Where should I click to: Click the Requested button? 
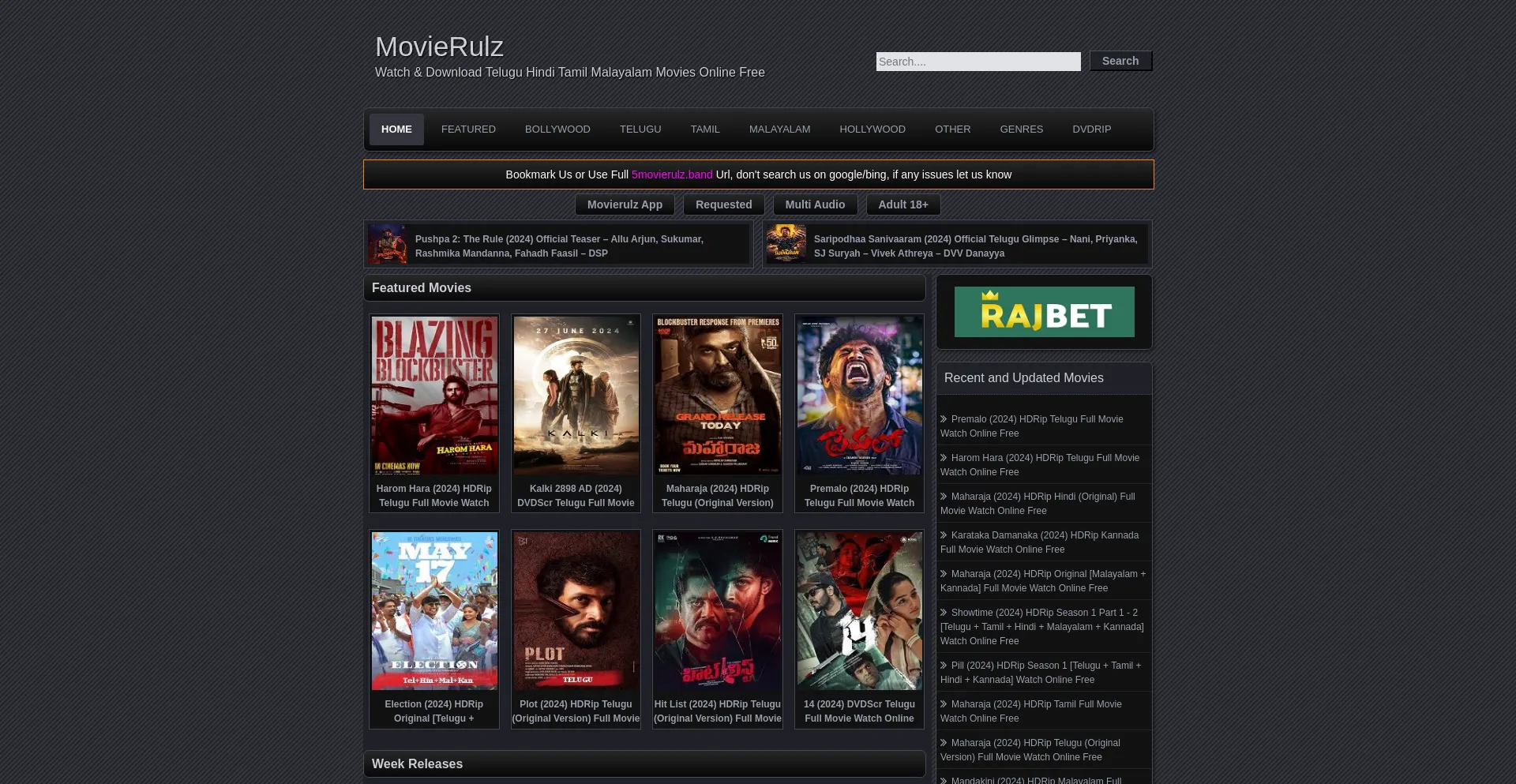(723, 204)
